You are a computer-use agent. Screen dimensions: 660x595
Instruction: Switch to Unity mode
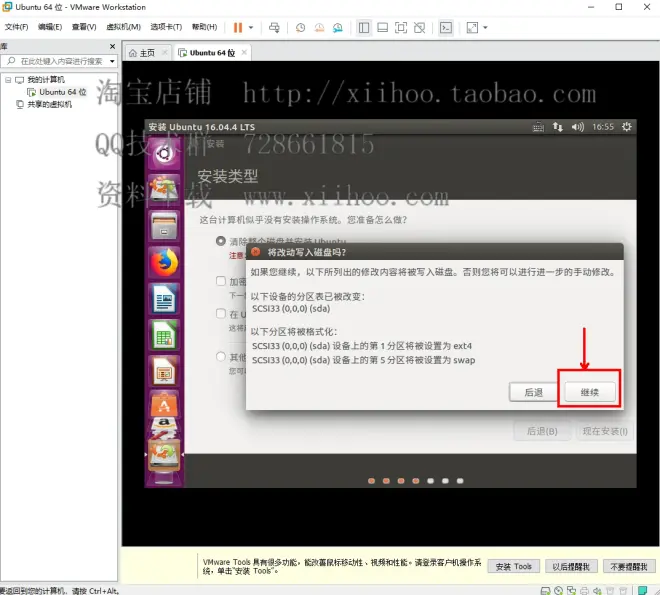click(x=419, y=28)
